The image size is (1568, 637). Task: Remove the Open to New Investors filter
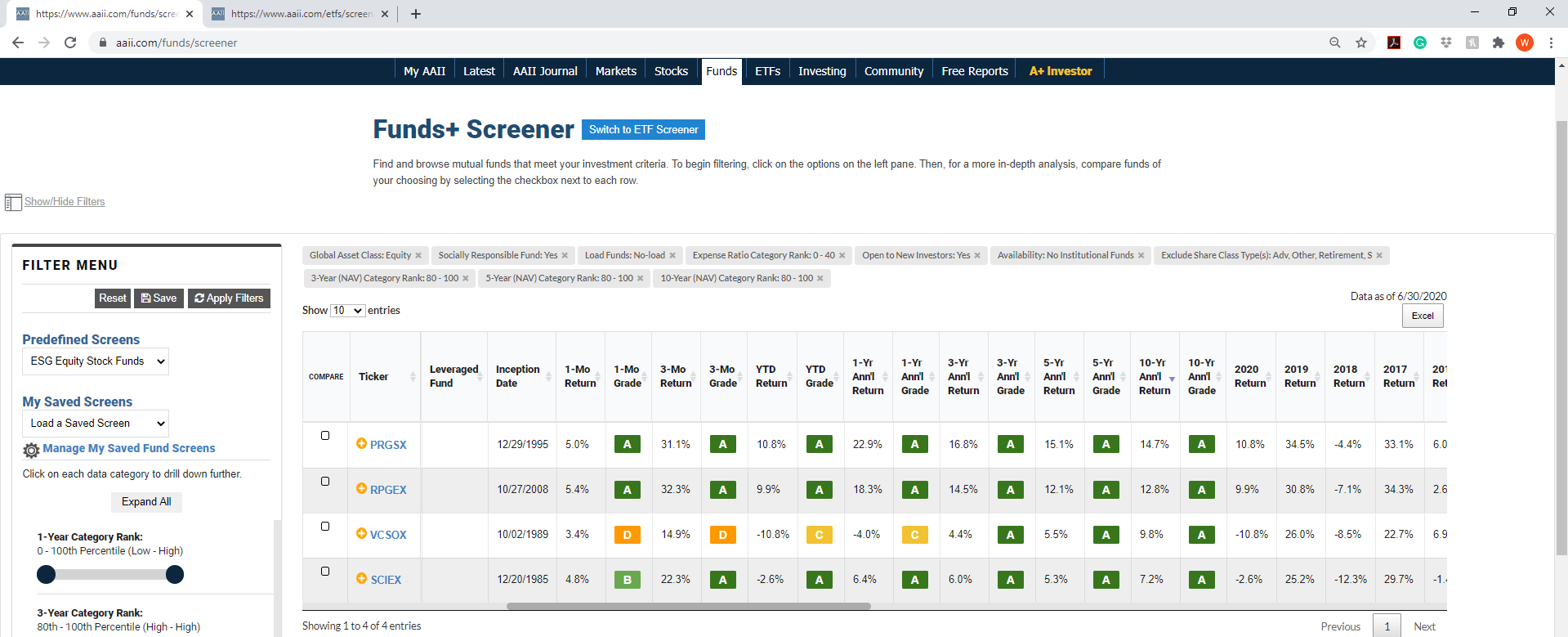pos(977,256)
